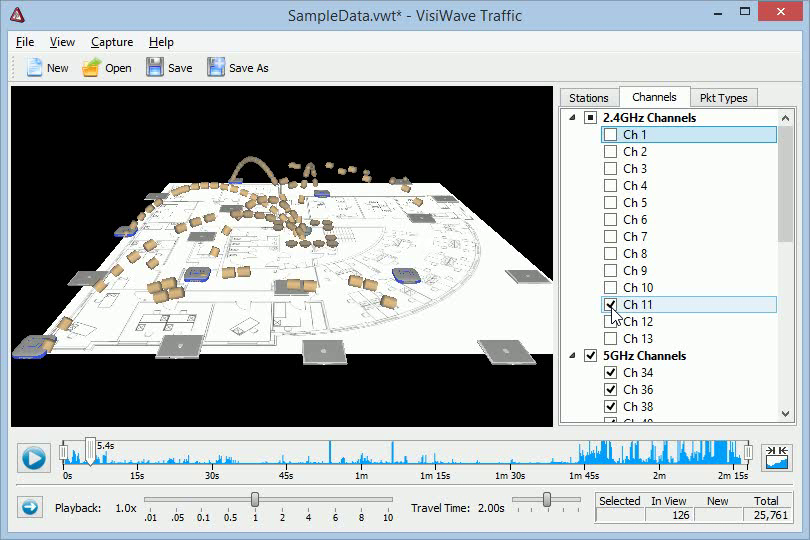The image size is (810, 540).
Task: Click the 2m label on the timeline
Action: click(659, 475)
